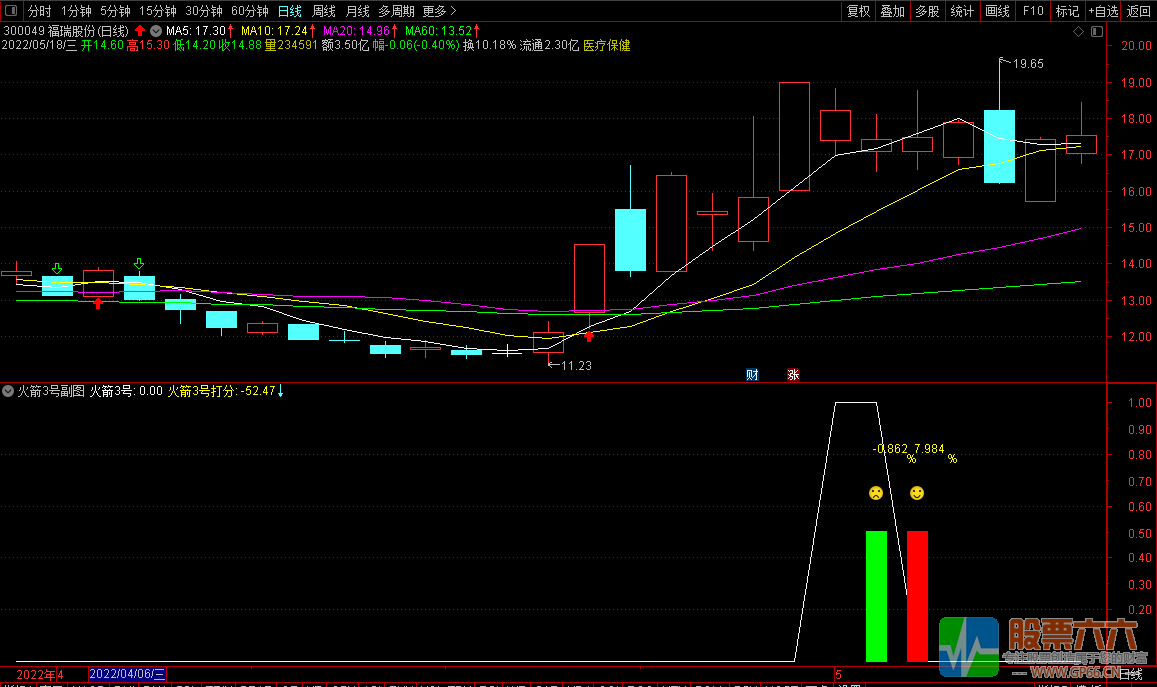Open the 更多 periods menu

tap(439, 11)
